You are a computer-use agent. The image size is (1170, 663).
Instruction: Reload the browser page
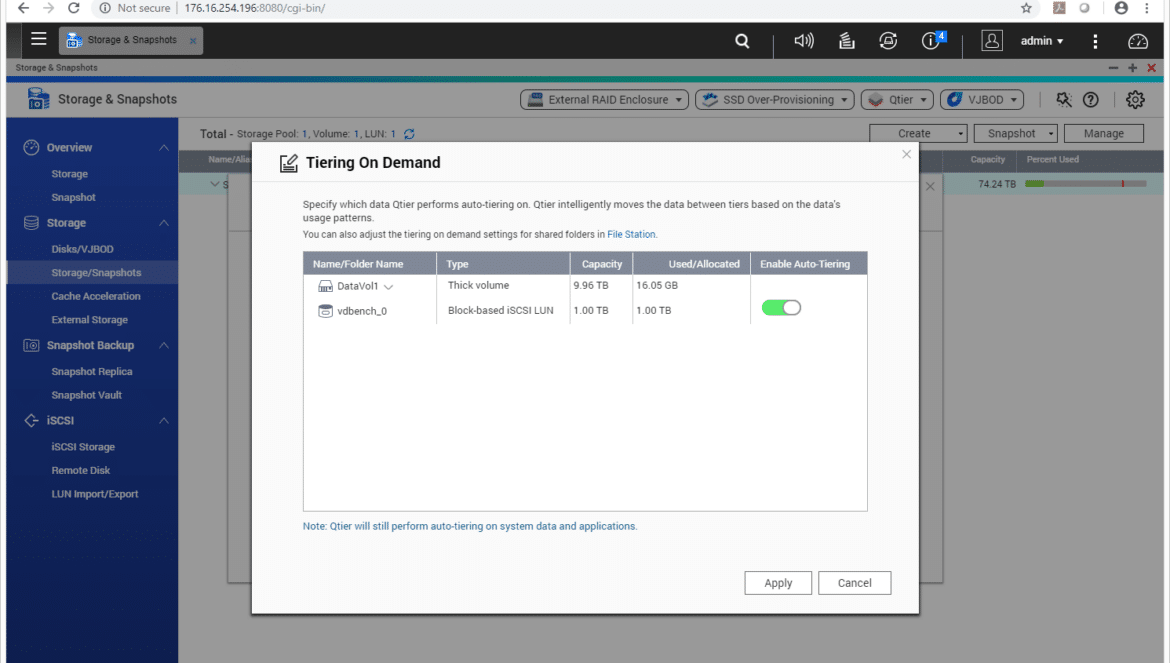coord(73,8)
